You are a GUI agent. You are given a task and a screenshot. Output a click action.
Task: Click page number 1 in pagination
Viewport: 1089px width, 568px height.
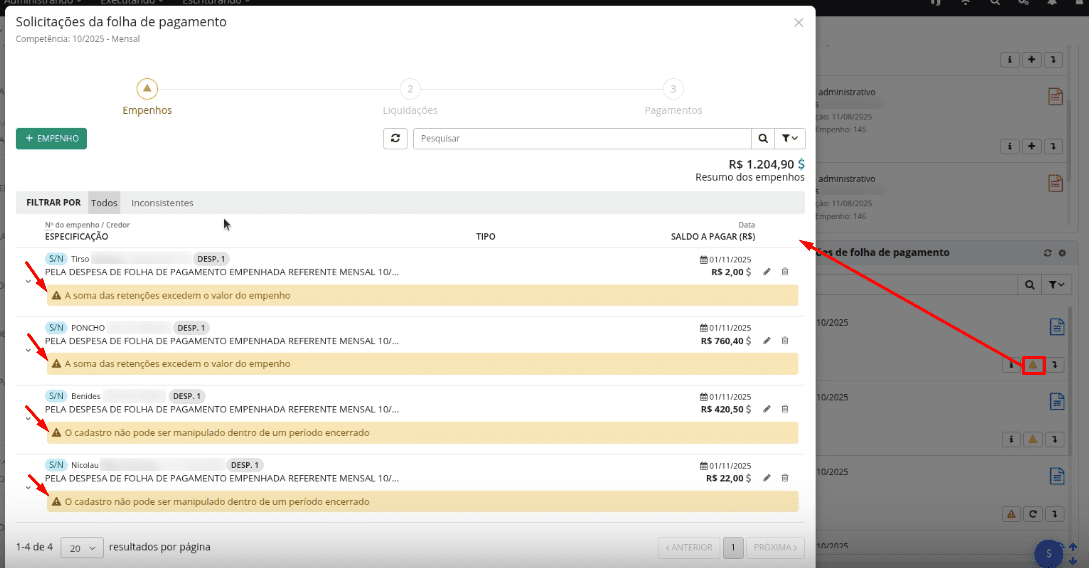(x=733, y=547)
